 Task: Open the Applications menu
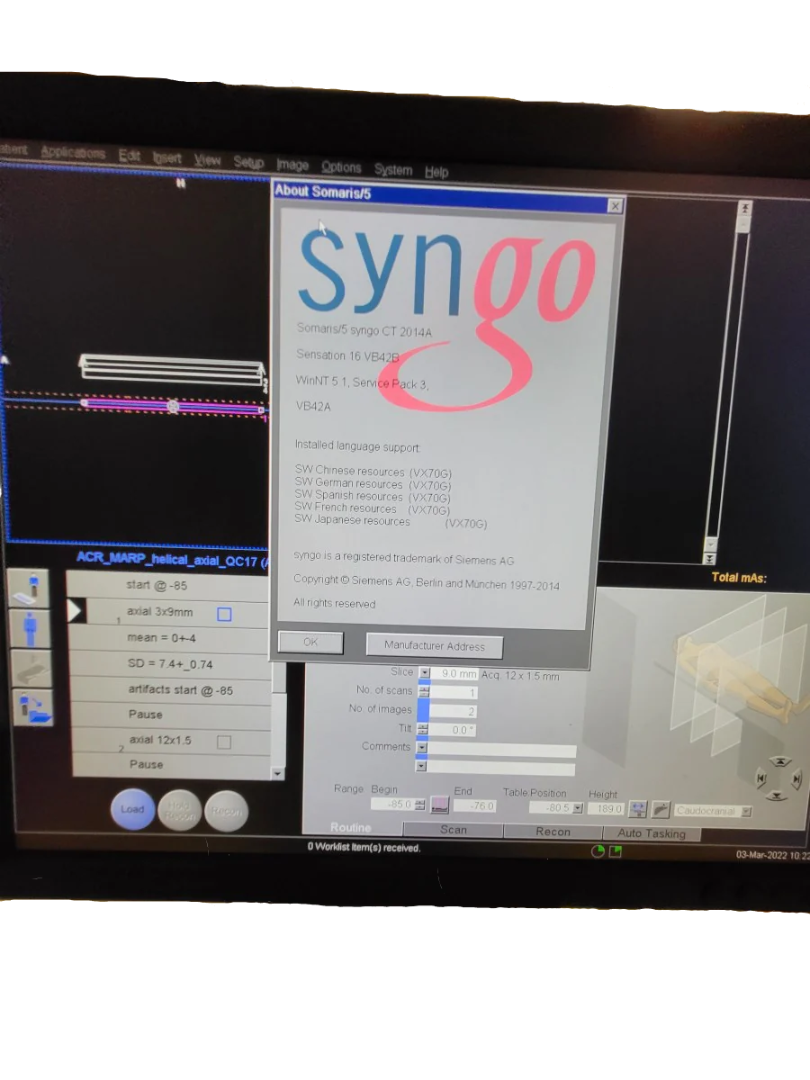73,152
